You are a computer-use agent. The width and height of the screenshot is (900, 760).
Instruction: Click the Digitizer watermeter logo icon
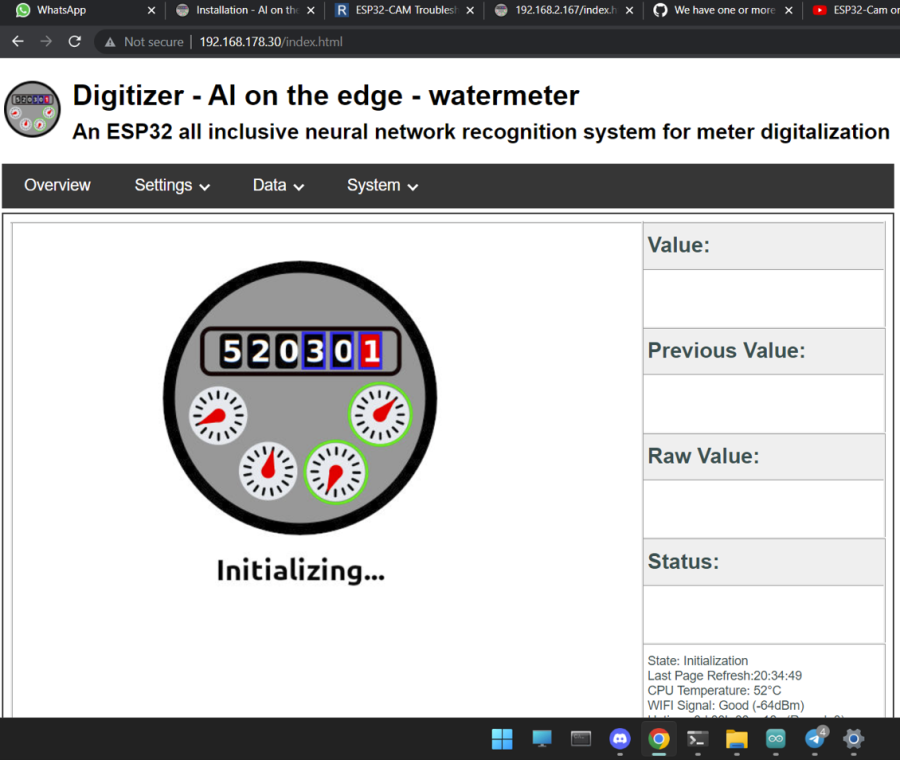point(33,109)
